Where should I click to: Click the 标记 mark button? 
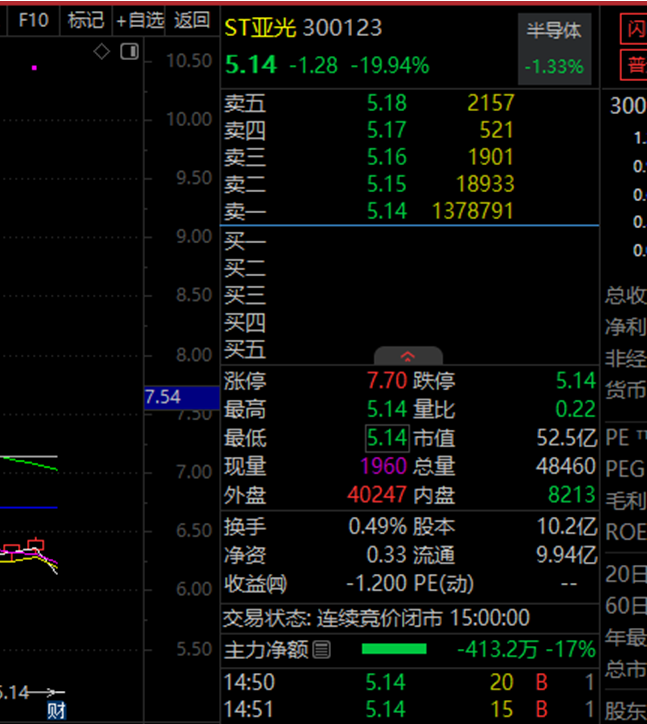click(85, 20)
